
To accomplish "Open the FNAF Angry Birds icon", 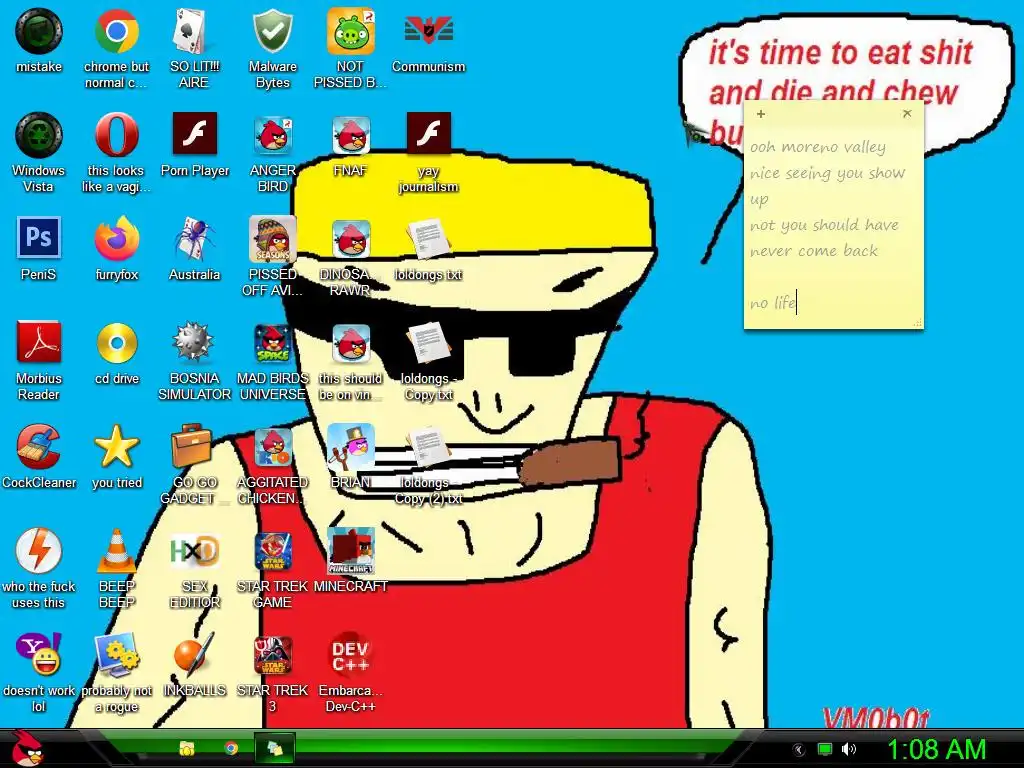I will (351, 135).
